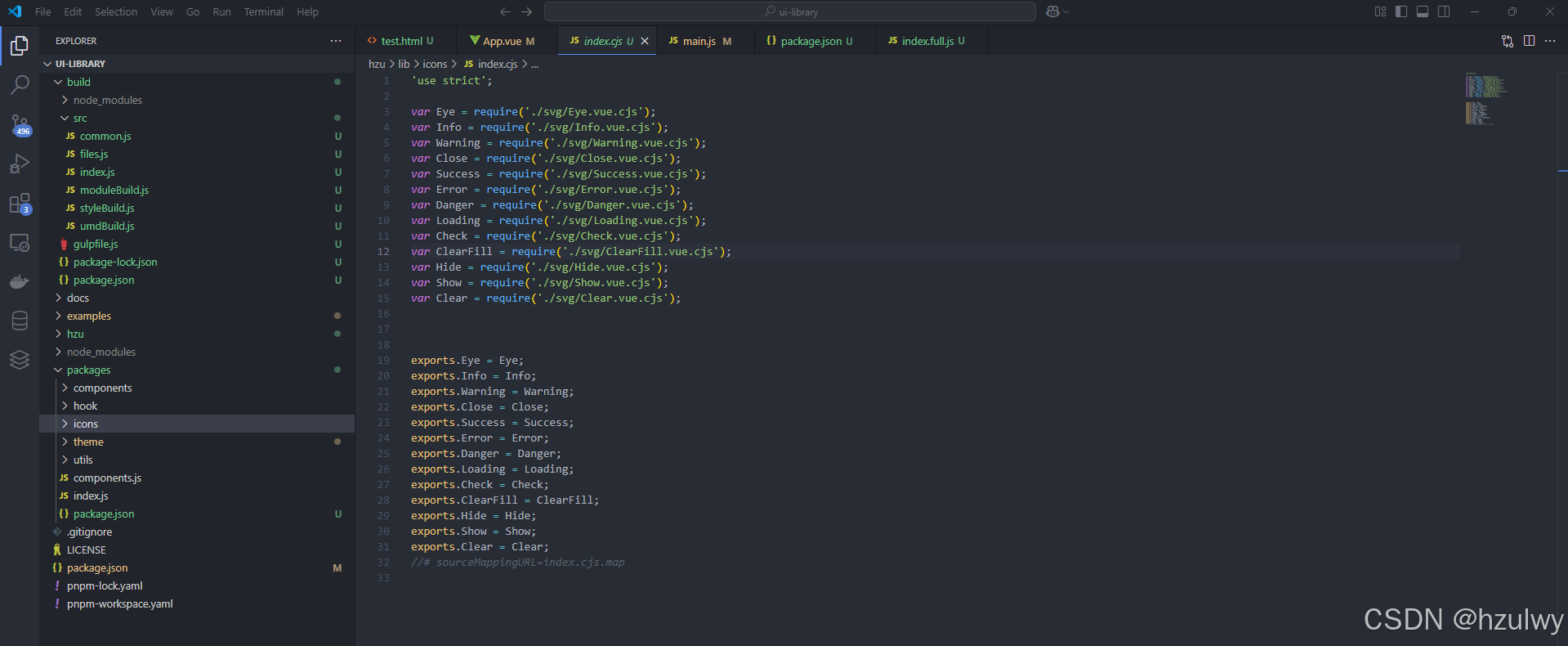Click the hzu breadcrumb segment
1568x646 pixels.
377,64
